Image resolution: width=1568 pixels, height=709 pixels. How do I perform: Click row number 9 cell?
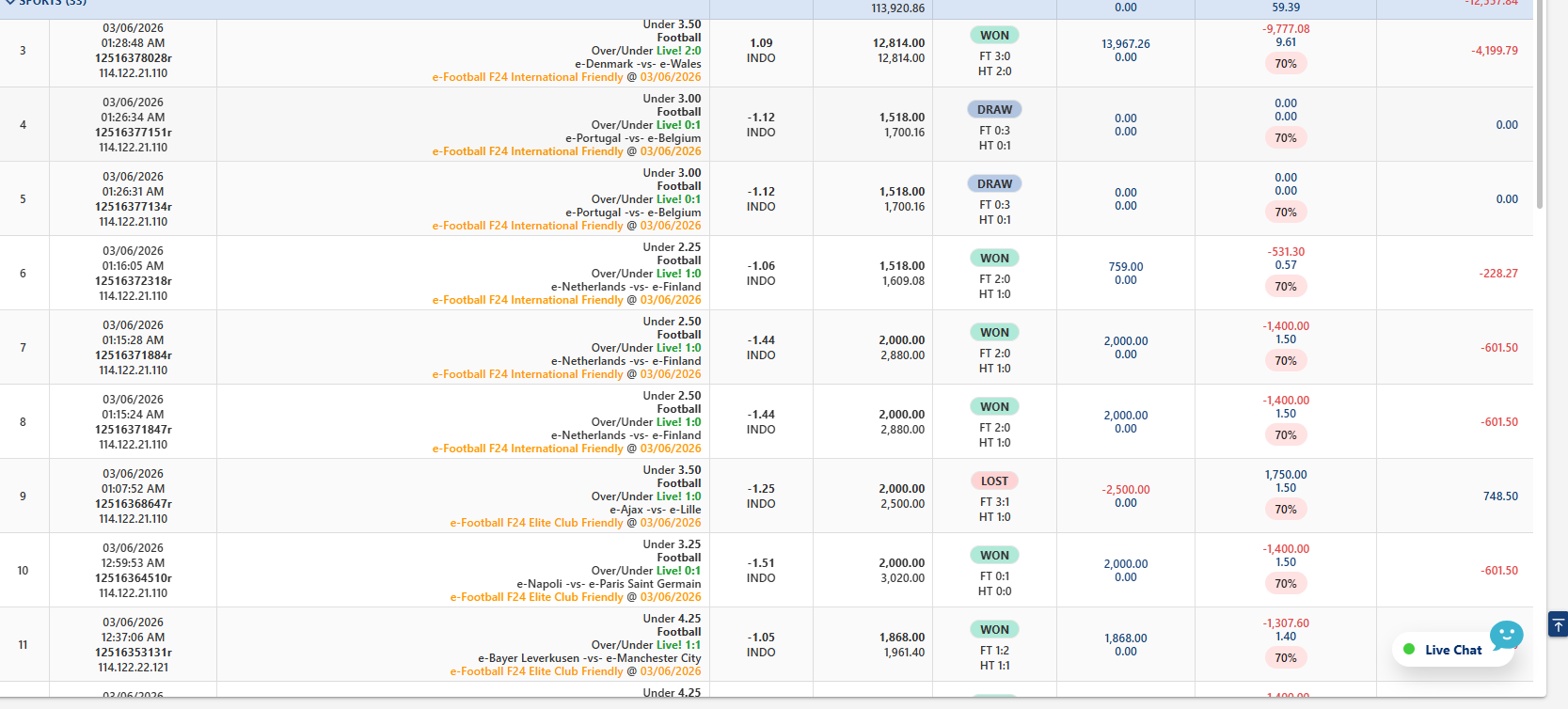(x=23, y=496)
